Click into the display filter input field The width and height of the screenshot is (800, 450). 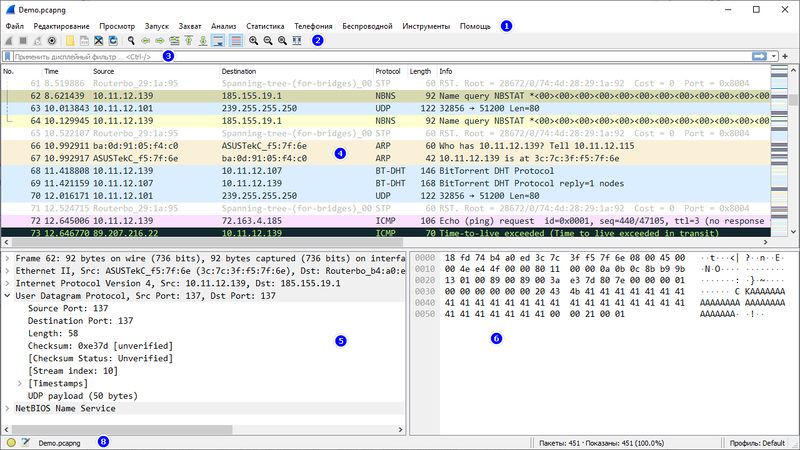pos(382,57)
